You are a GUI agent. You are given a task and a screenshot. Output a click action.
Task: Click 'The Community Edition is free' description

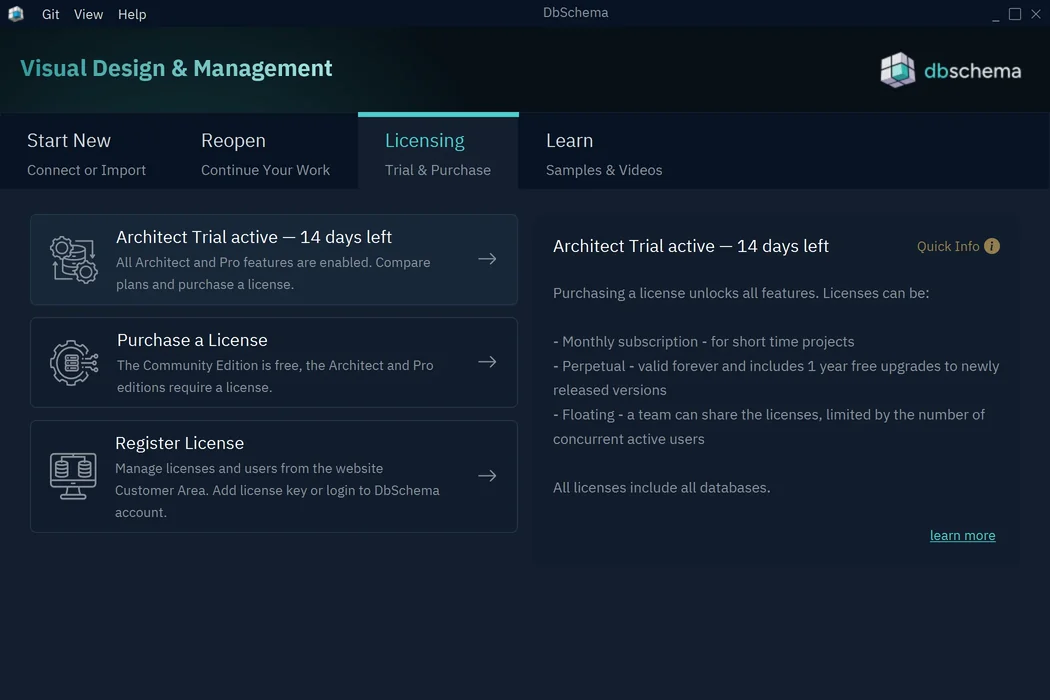(275, 376)
